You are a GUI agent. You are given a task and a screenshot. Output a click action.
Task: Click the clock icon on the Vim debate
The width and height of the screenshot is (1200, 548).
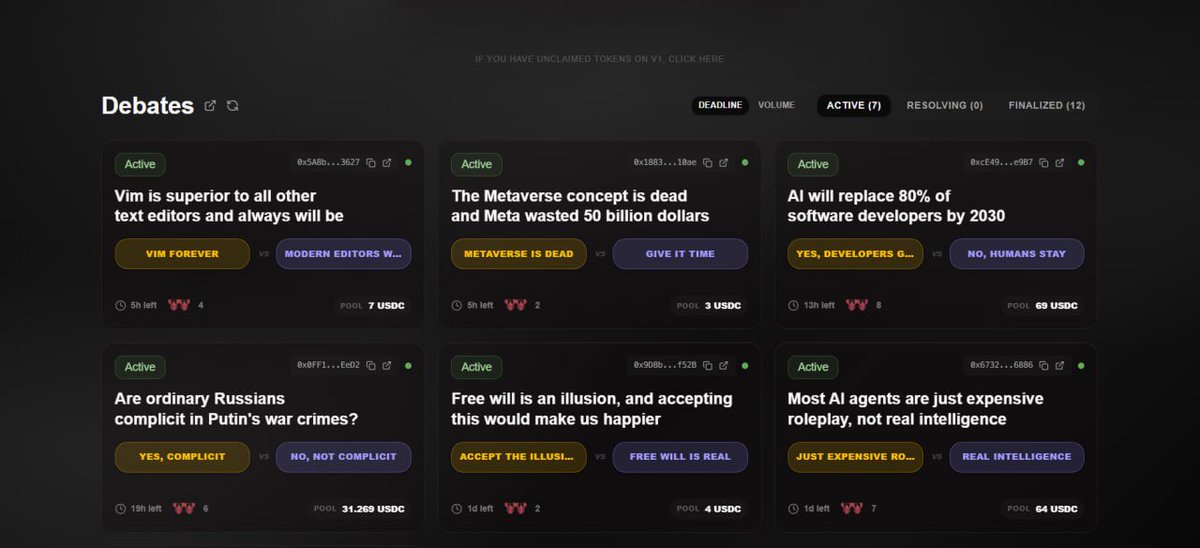pyautogui.click(x=121, y=305)
